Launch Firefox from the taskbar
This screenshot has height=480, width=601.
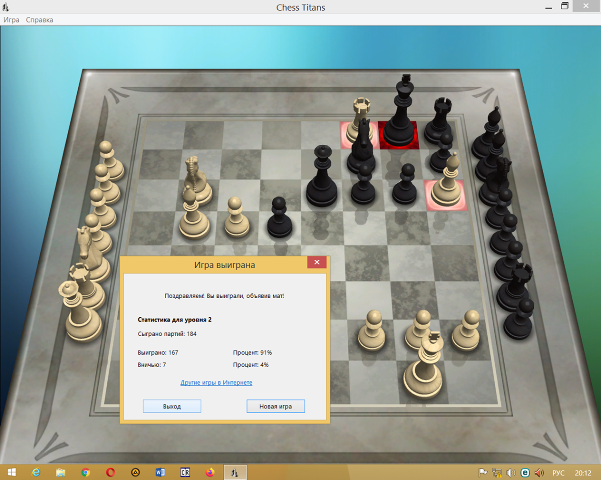pyautogui.click(x=210, y=471)
